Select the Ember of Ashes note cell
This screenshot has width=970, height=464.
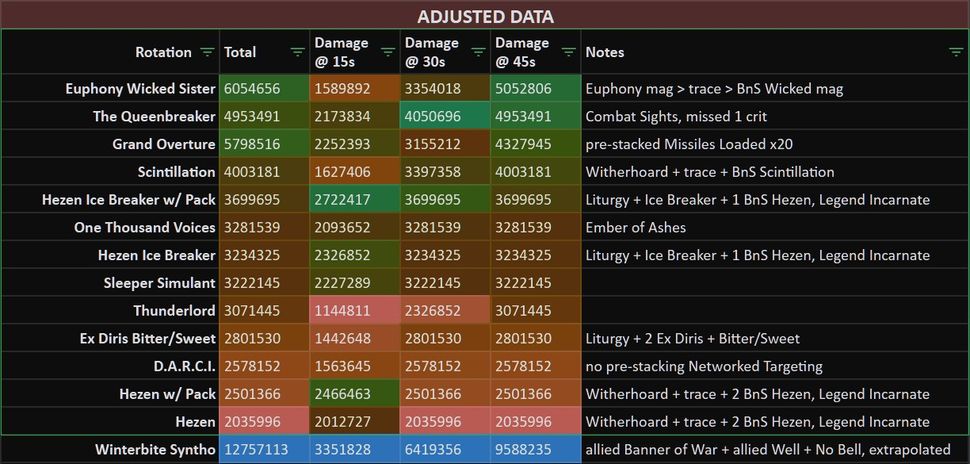pyautogui.click(x=775, y=228)
